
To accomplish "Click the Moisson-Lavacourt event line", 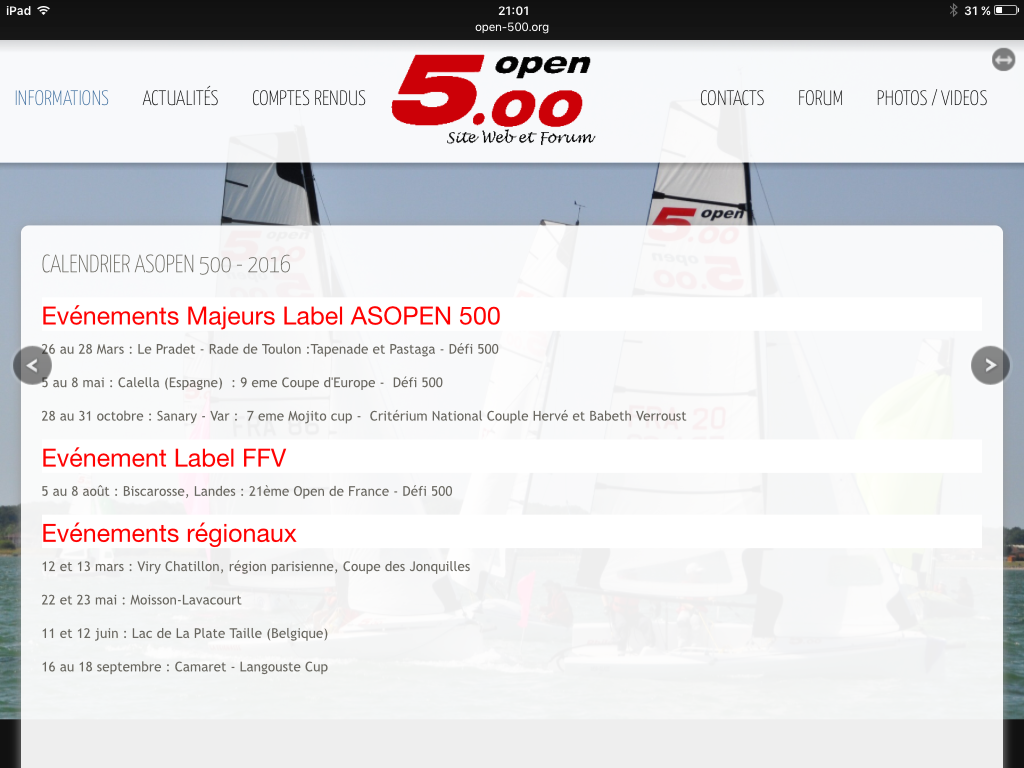I will point(141,600).
